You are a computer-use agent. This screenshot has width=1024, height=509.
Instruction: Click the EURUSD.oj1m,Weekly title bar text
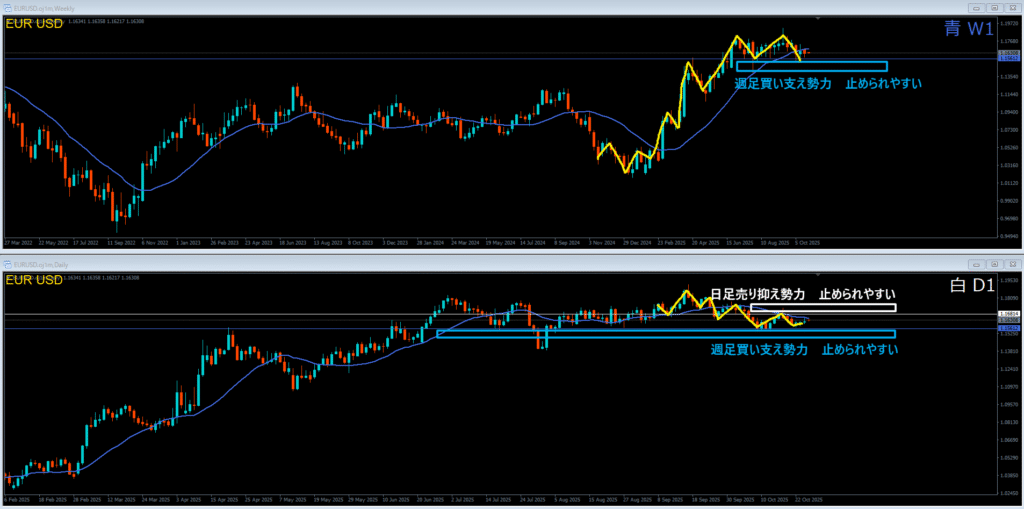[42, 8]
